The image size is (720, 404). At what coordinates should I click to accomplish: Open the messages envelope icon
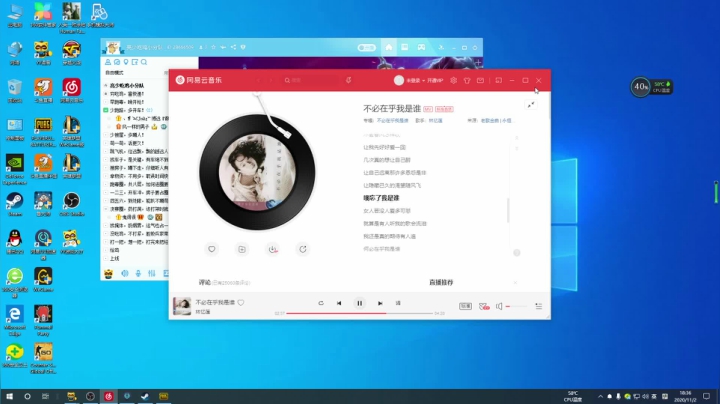click(x=480, y=80)
